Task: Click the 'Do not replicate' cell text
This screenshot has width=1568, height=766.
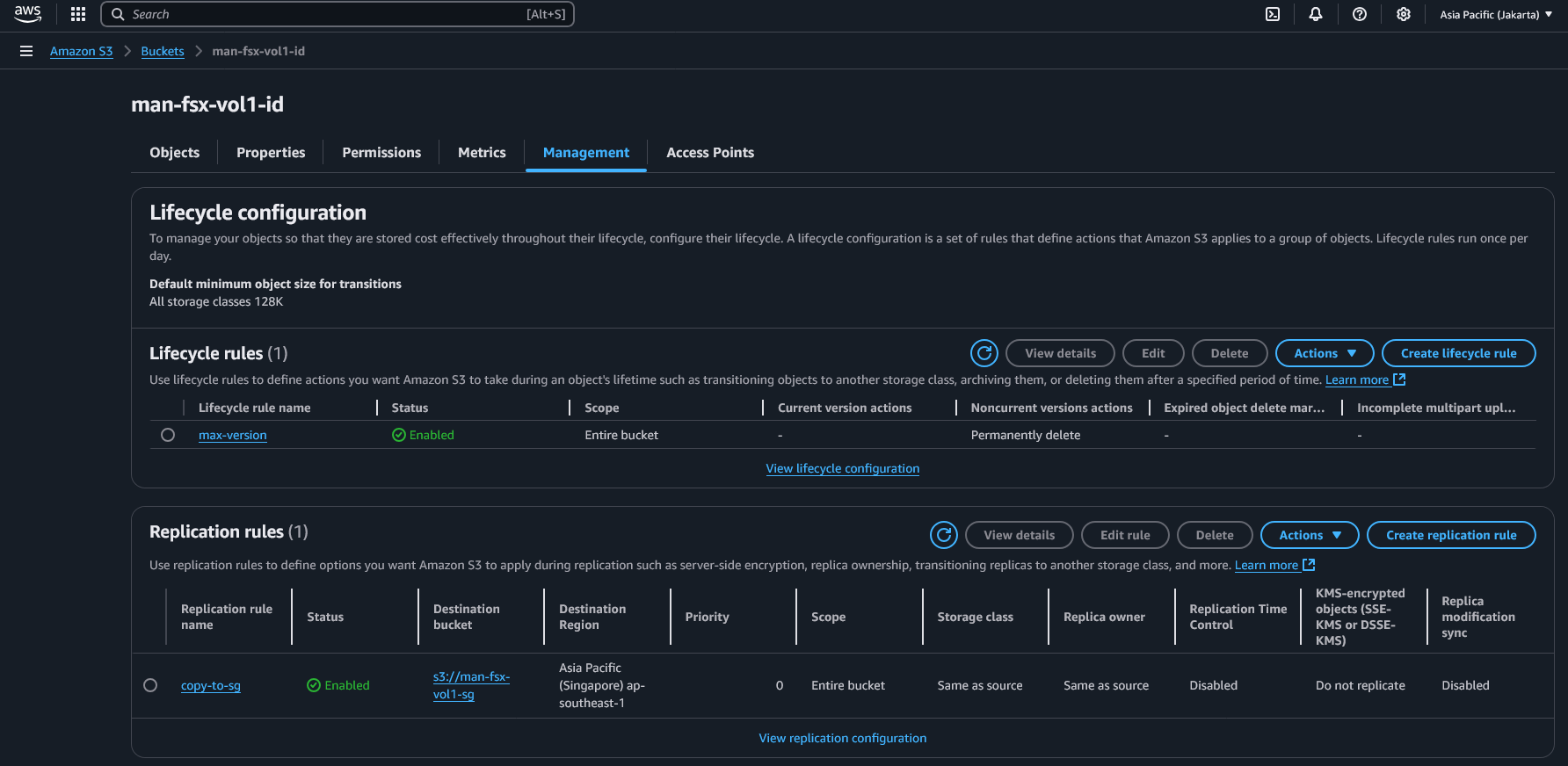Action: tap(1361, 685)
